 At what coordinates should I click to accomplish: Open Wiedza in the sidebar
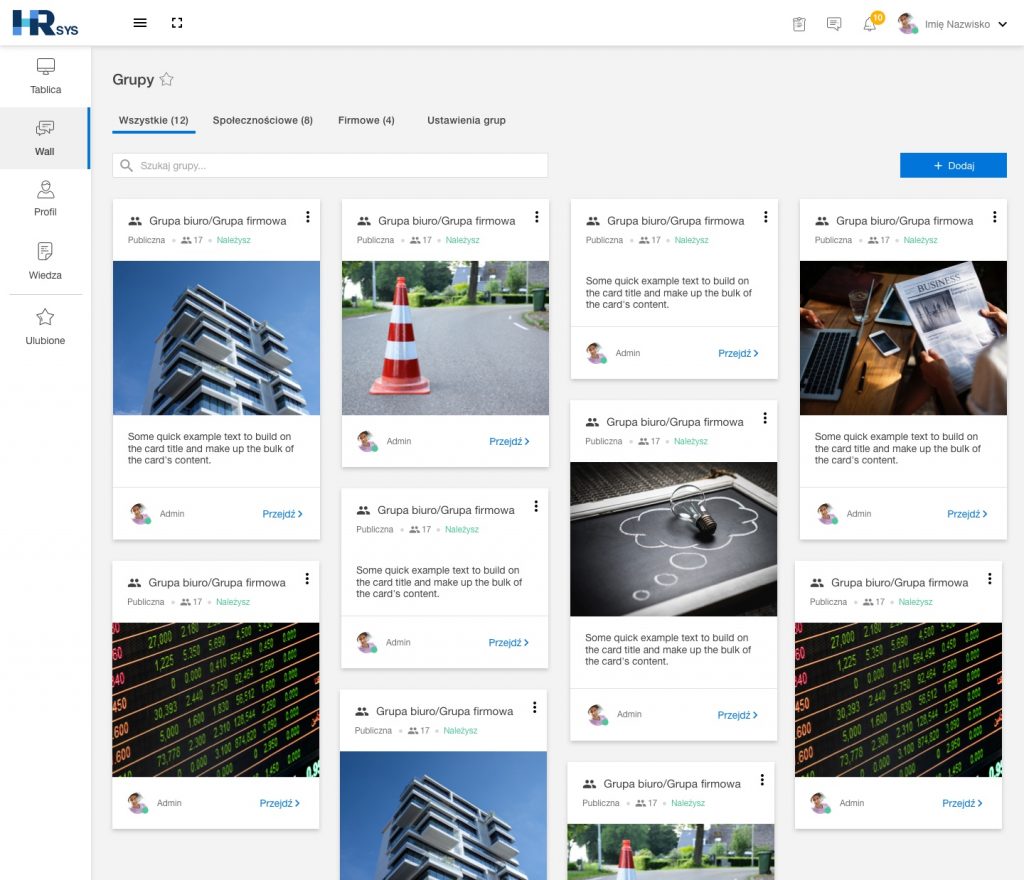coord(45,262)
